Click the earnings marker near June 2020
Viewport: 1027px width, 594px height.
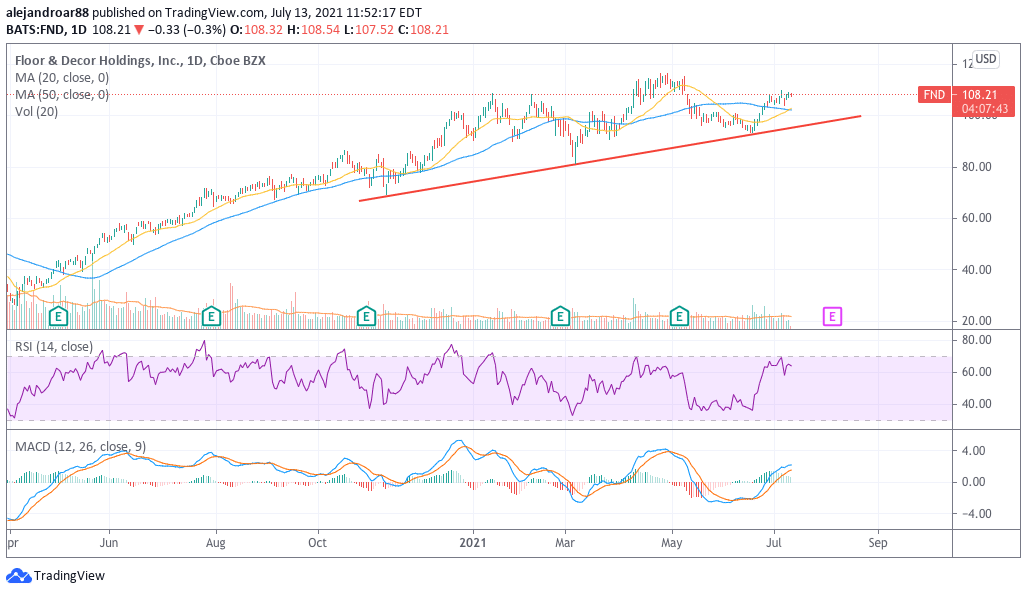tap(58, 317)
